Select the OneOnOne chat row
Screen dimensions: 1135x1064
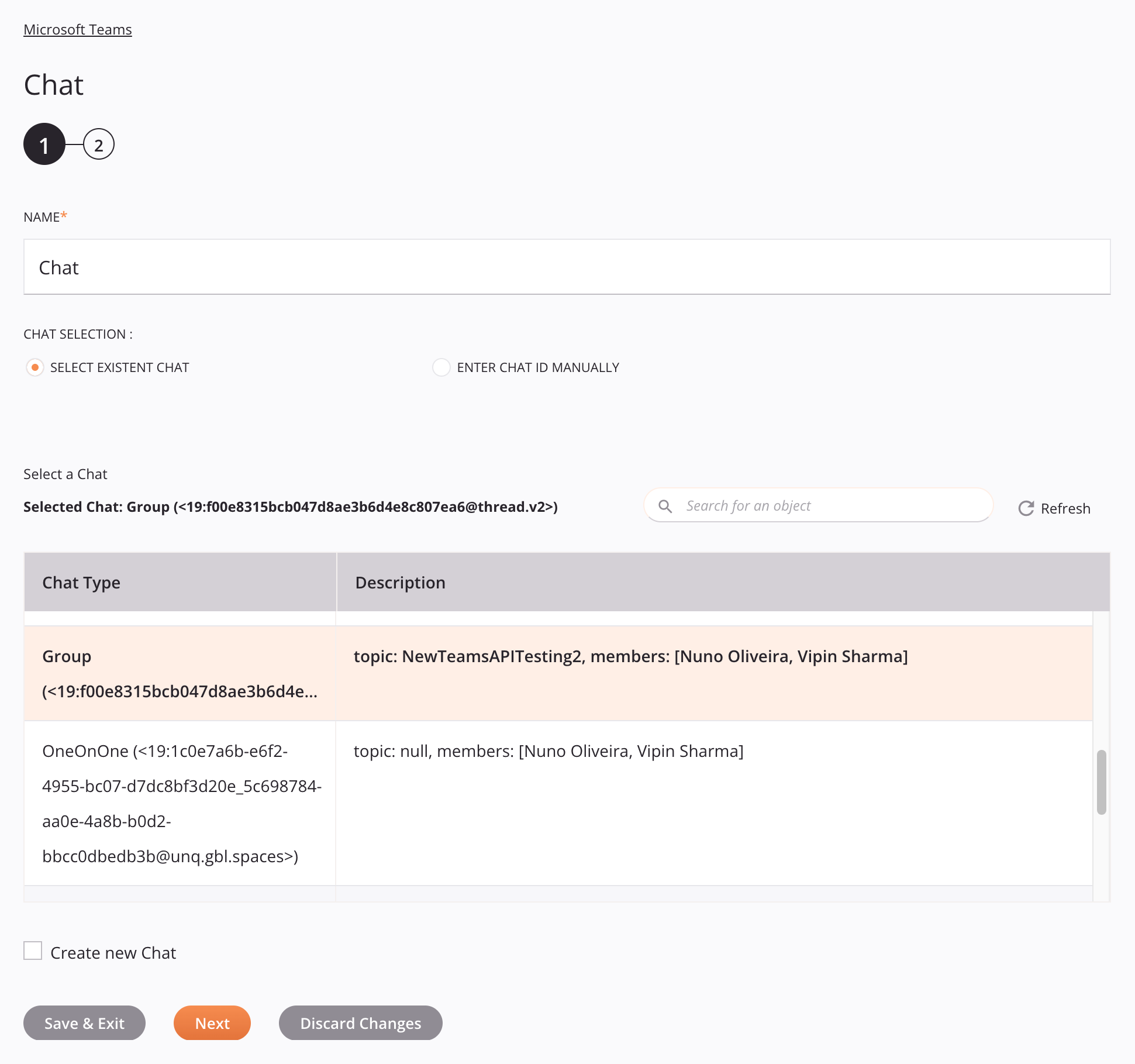(558, 803)
